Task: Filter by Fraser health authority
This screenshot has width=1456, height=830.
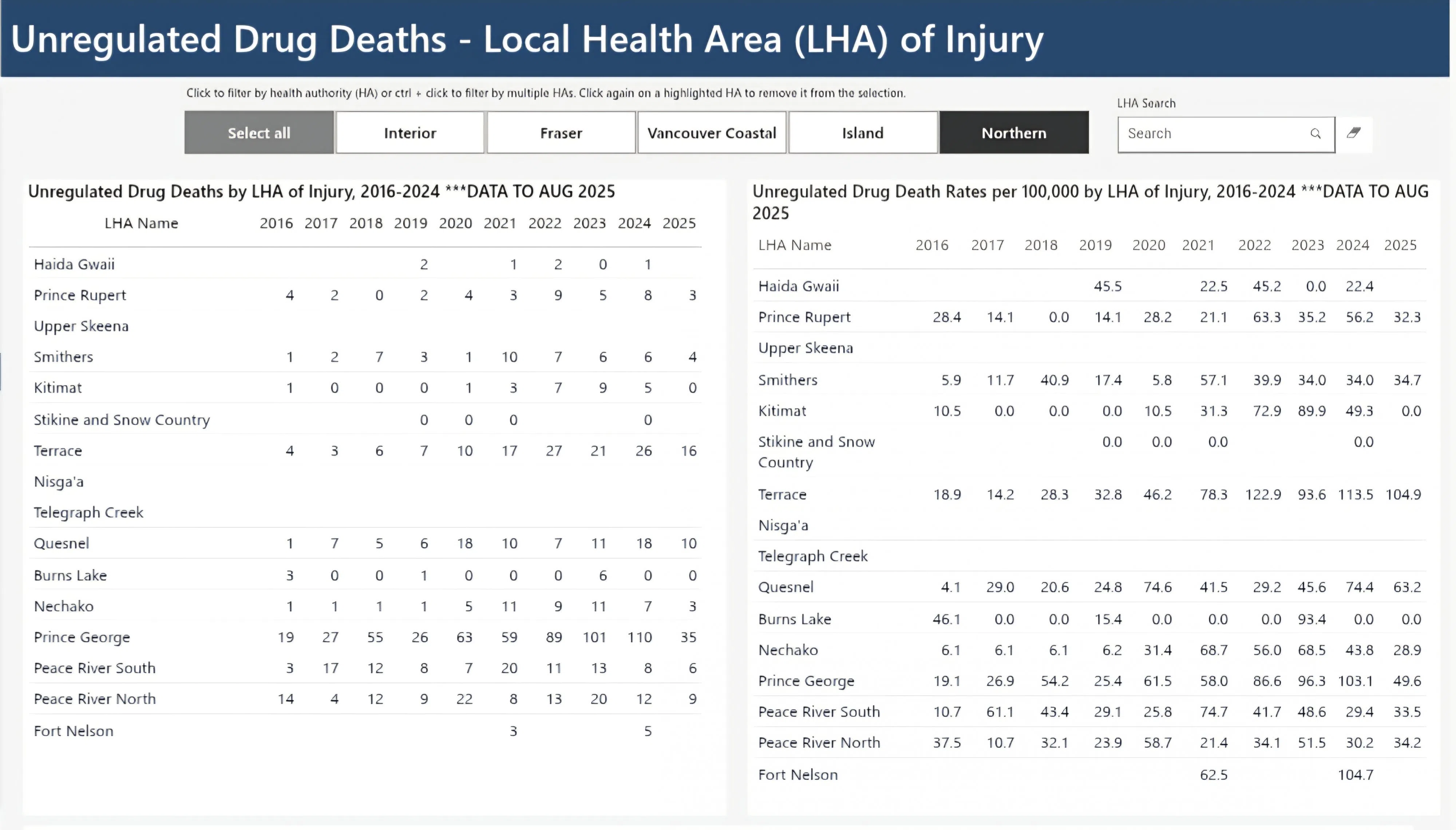Action: (x=561, y=133)
